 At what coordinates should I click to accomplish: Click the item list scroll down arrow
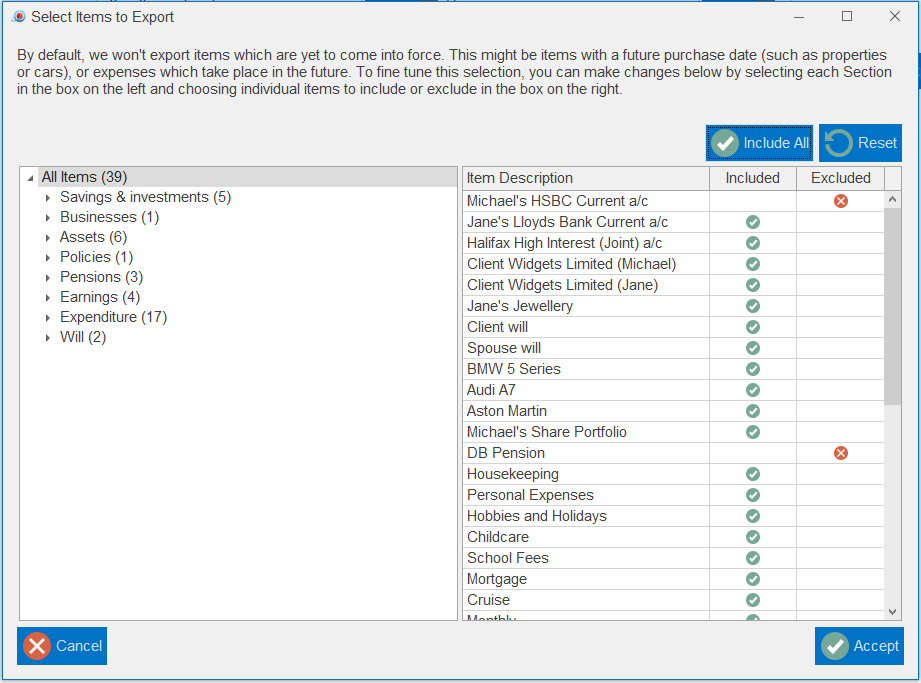893,611
